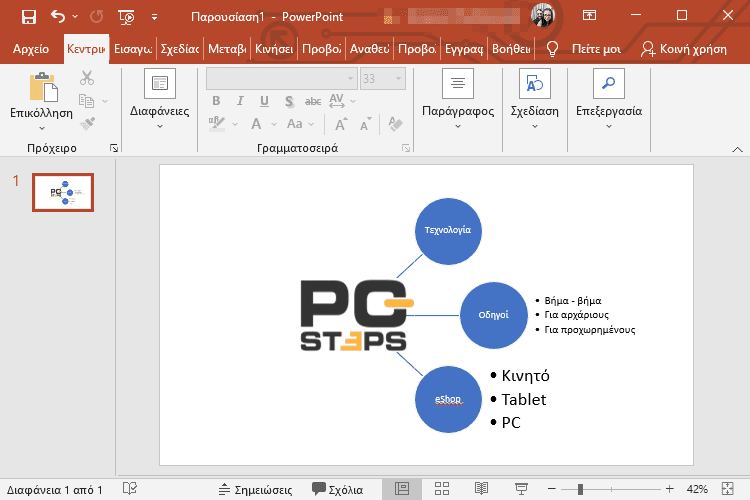Click the Επικόλληση paste clipboard icon
Screen dimensions: 750x500
pyautogui.click(x=44, y=87)
